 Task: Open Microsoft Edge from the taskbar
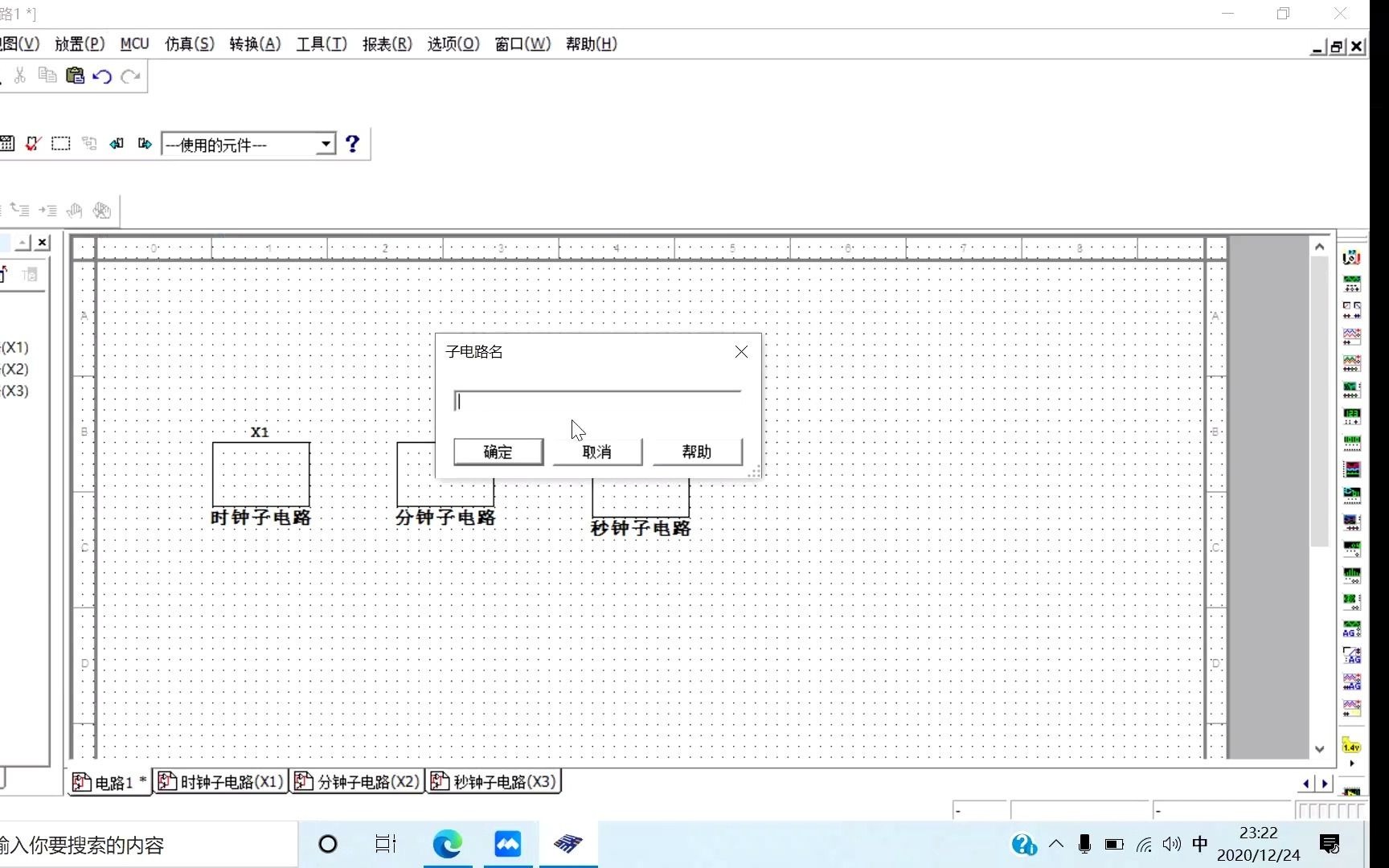coord(447,844)
